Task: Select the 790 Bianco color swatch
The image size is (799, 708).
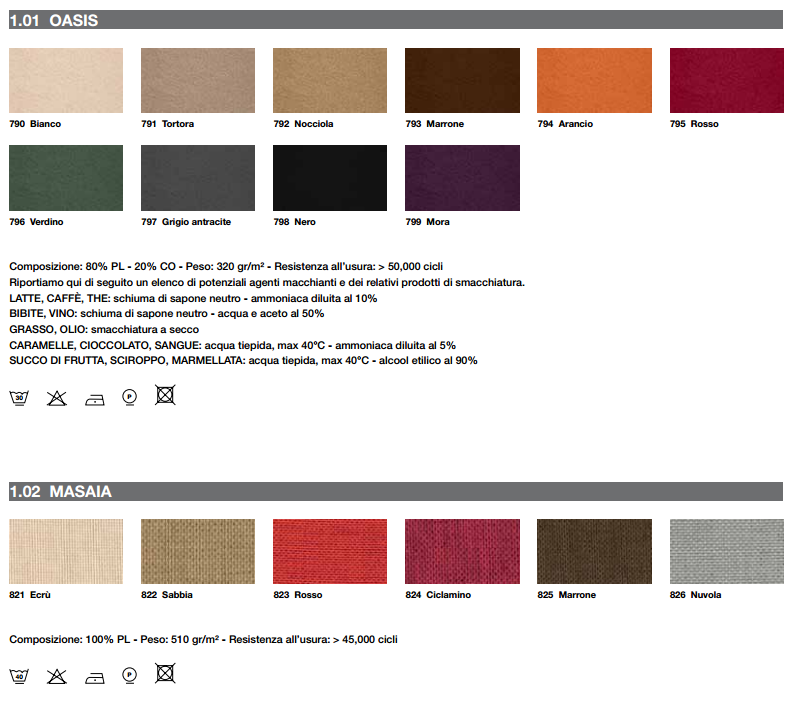Action: click(66, 81)
